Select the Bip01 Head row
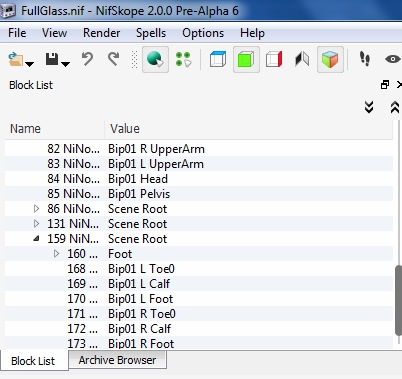 [x=199, y=179]
